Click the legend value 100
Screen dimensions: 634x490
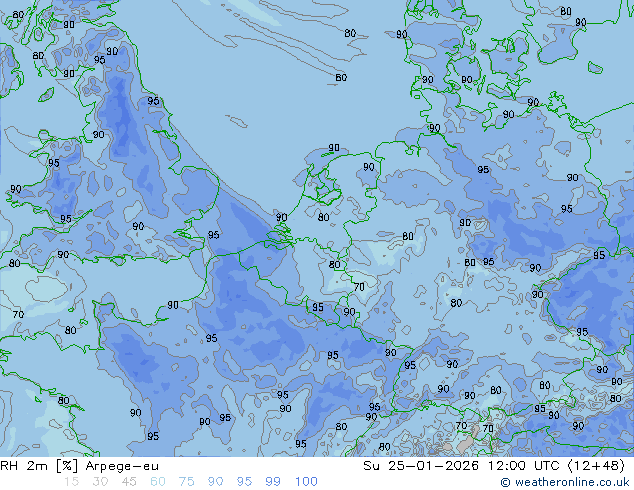(306, 482)
